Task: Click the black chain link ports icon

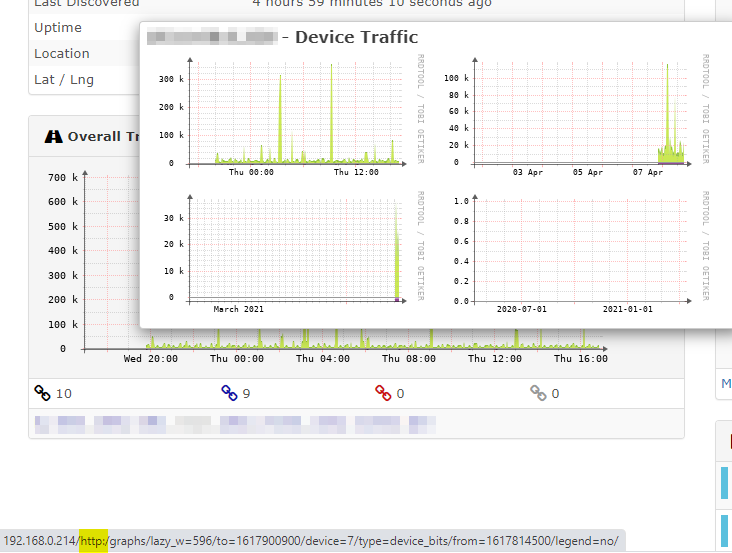Action: pos(42,393)
